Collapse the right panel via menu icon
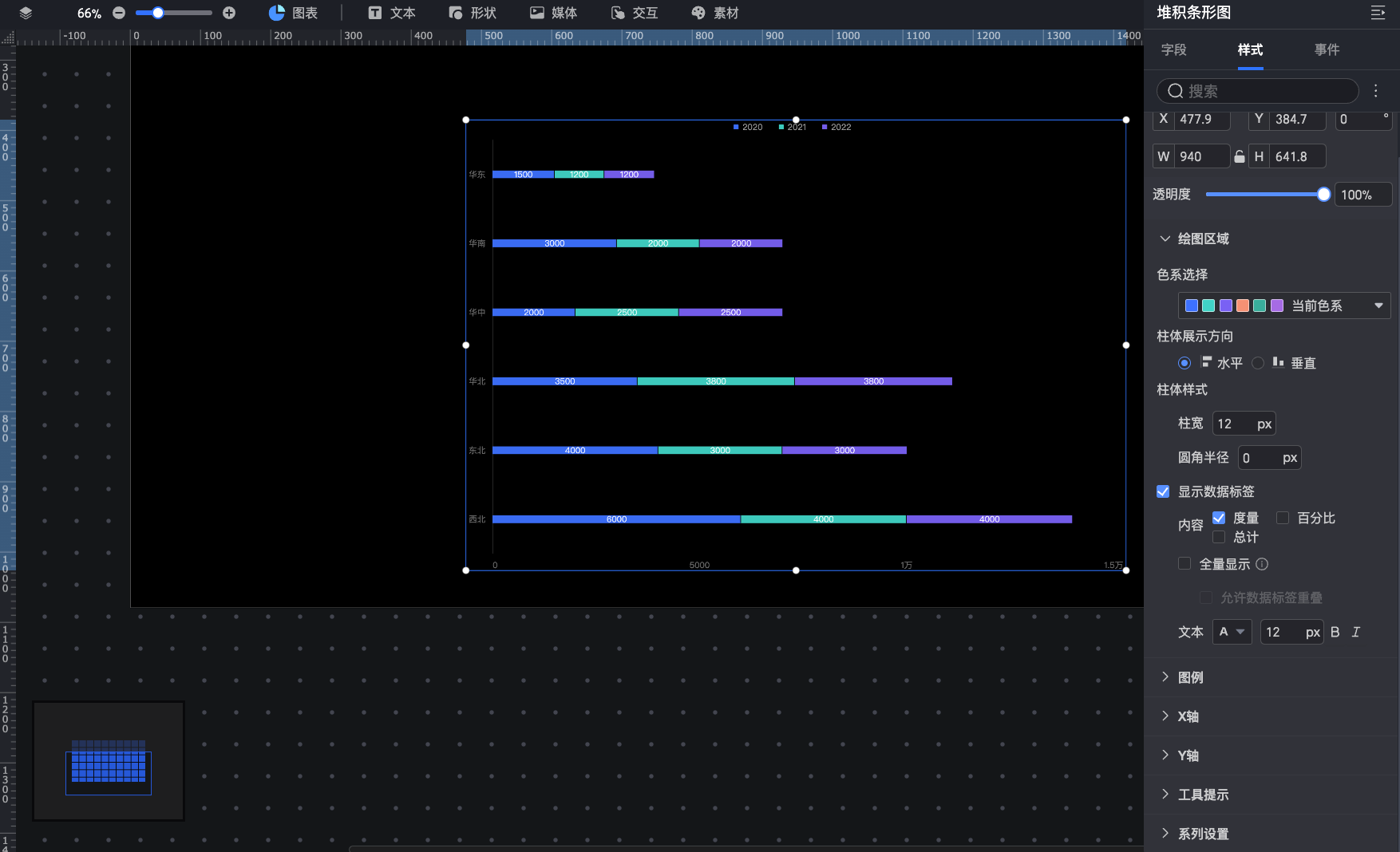This screenshot has width=1400, height=852. tap(1378, 13)
